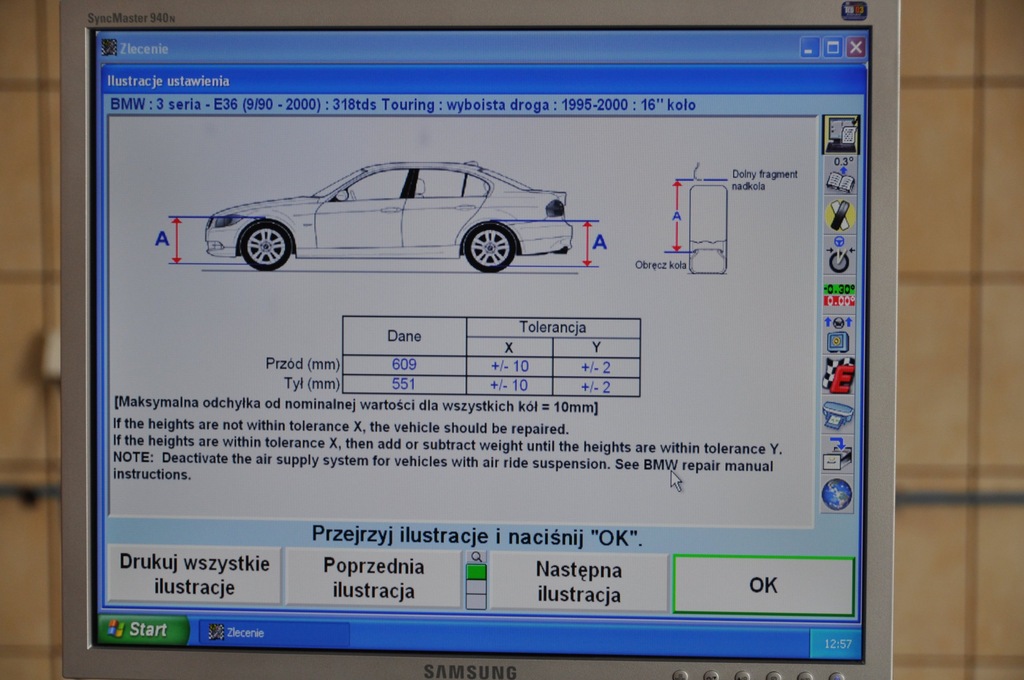Click the X tolerance +/- 10 for Przód
Image resolution: width=1024 pixels, height=680 pixels.
[509, 366]
